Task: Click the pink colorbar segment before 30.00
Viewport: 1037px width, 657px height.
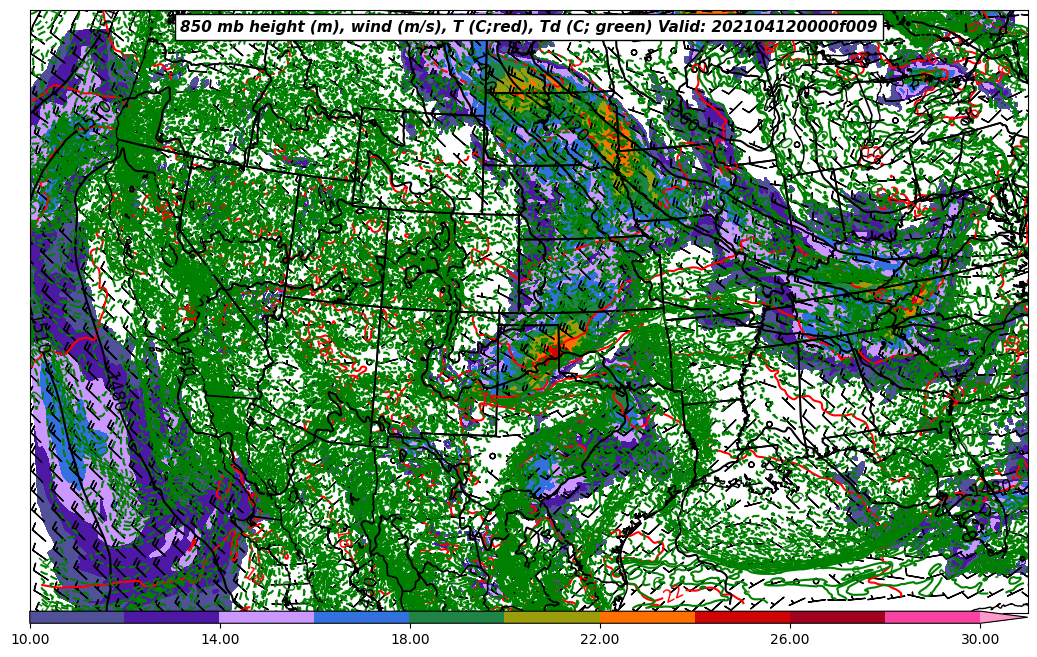Action: tap(933, 617)
